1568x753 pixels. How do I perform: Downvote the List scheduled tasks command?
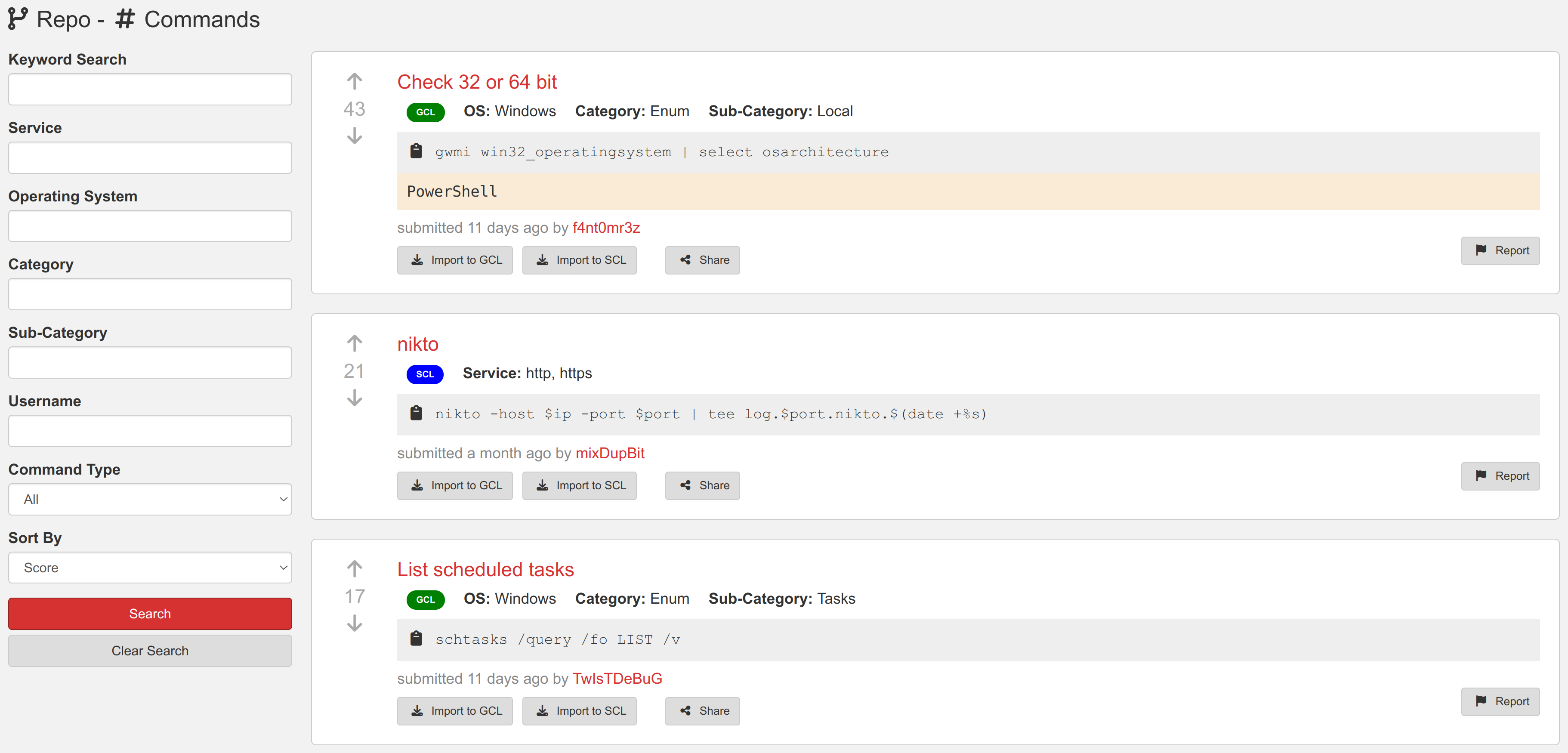354,623
